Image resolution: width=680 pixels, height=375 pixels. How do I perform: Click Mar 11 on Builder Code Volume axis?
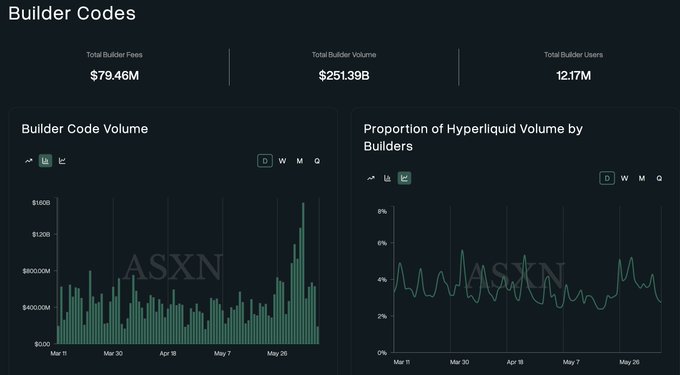(x=59, y=353)
